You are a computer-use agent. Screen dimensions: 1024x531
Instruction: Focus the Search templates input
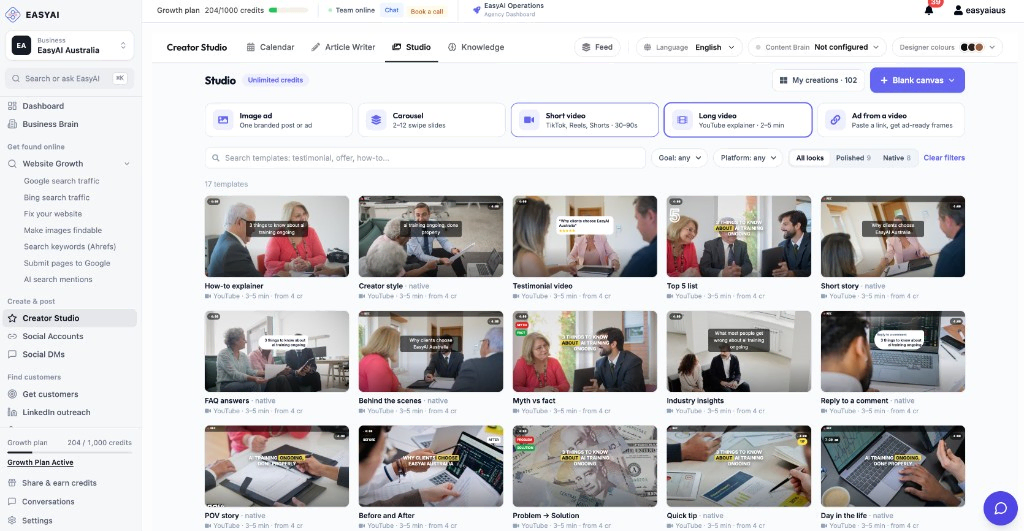pyautogui.click(x=425, y=158)
